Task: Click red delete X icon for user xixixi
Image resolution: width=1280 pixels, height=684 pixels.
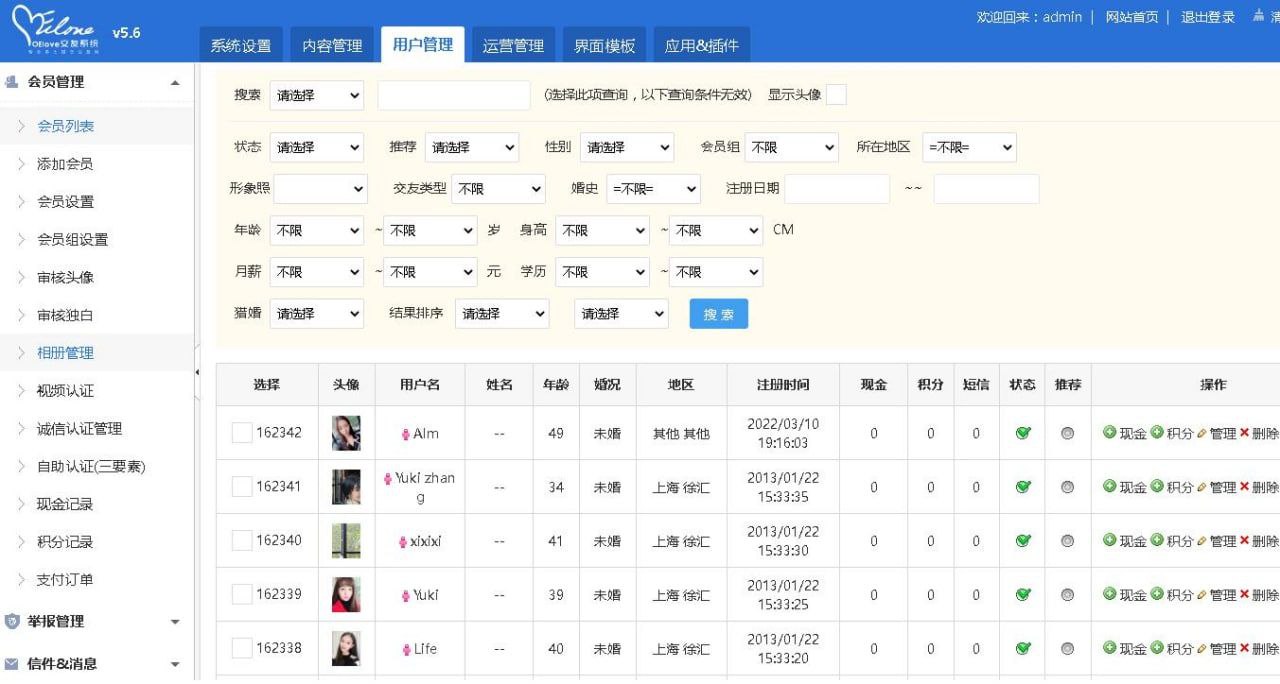Action: coord(1245,541)
